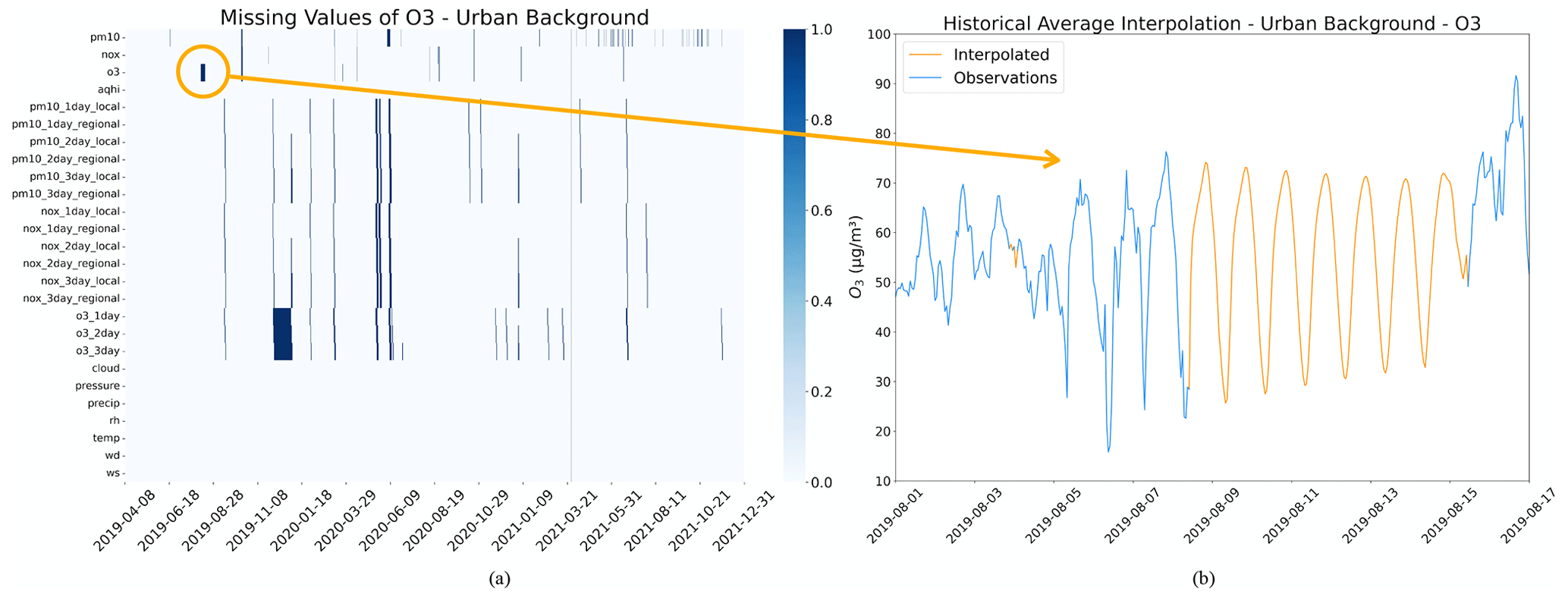Click the pm10 row label

point(105,37)
